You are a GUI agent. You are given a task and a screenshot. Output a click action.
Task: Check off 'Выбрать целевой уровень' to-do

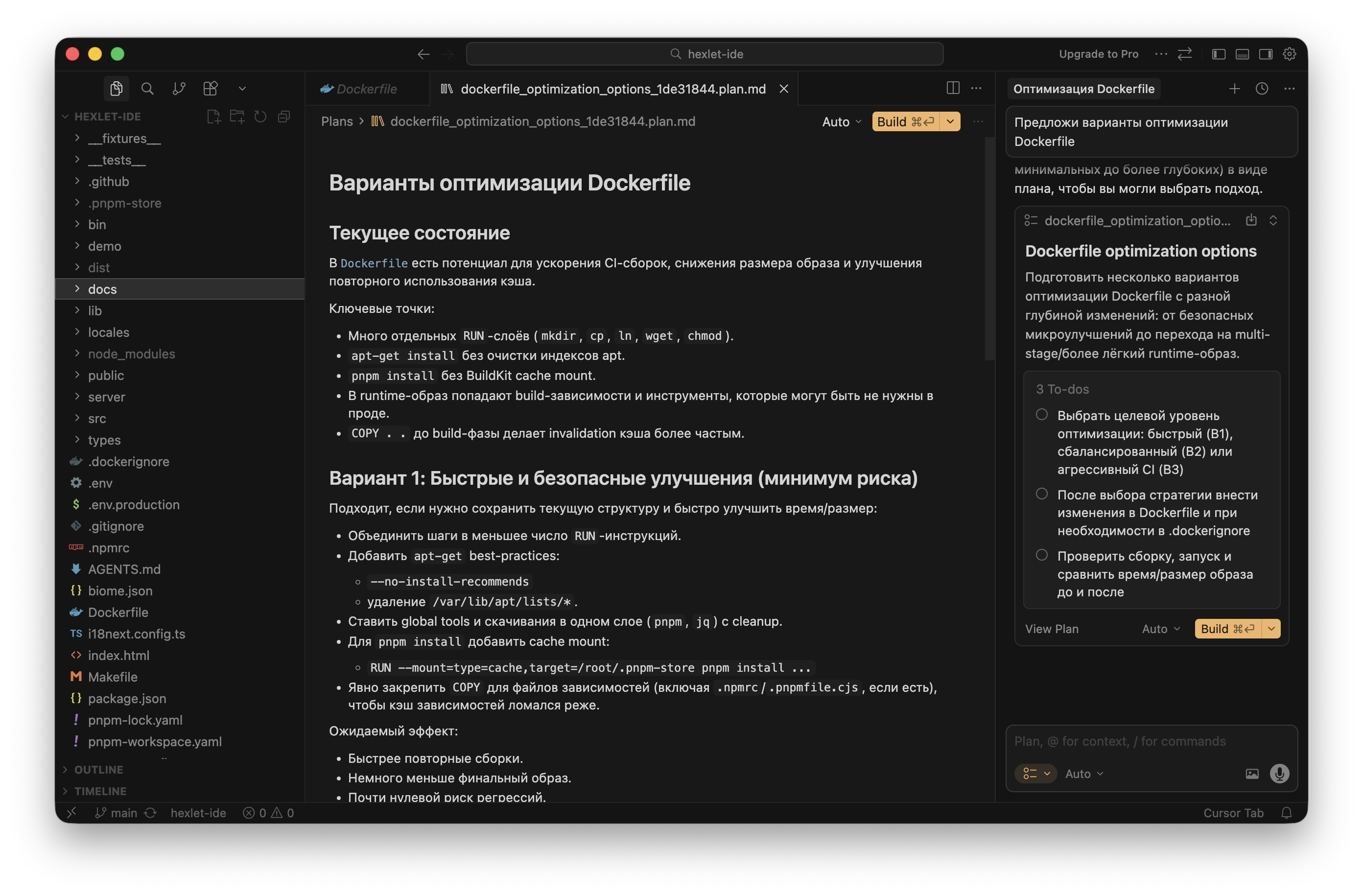pos(1042,414)
